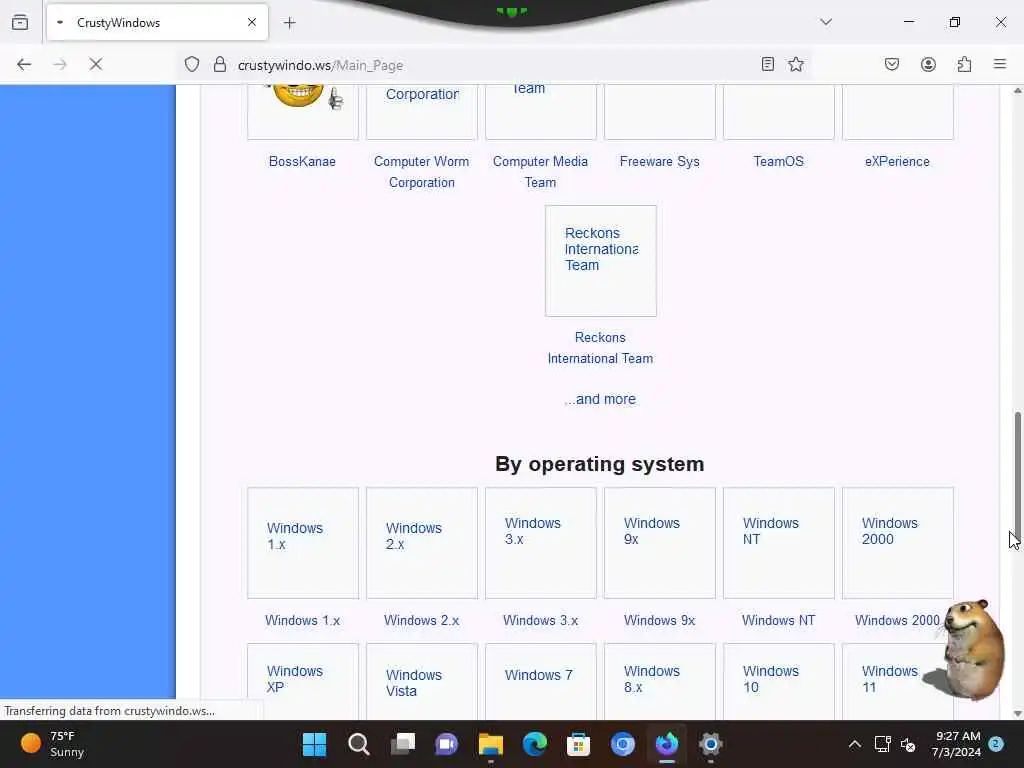
Task: Open the Reckons International Team caption link
Action: click(x=600, y=348)
